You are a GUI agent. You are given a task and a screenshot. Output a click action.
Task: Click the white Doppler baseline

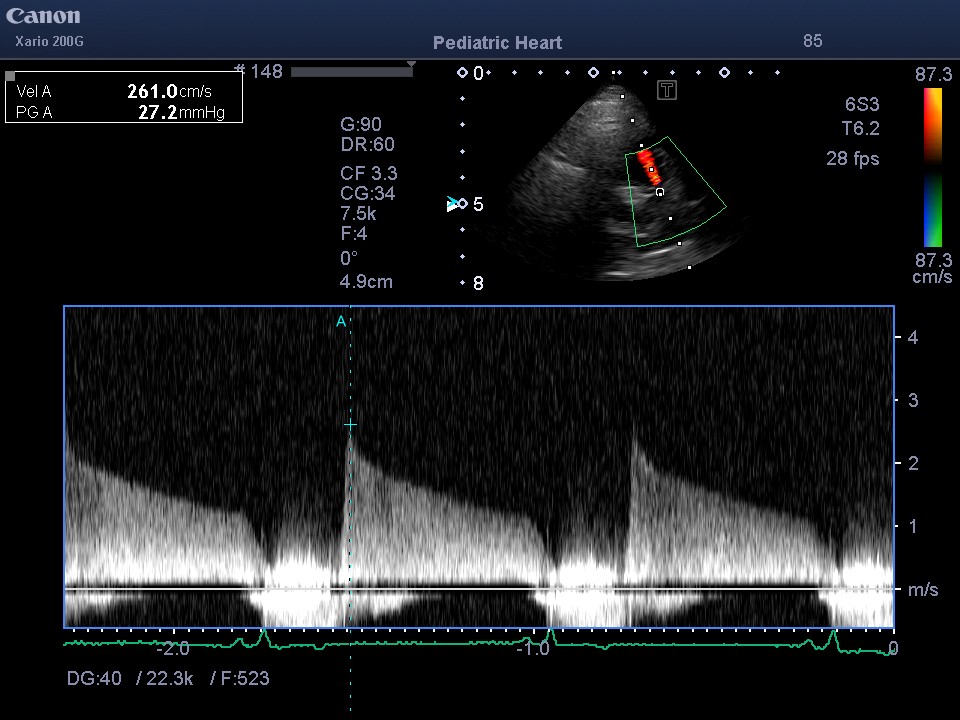coord(479,589)
